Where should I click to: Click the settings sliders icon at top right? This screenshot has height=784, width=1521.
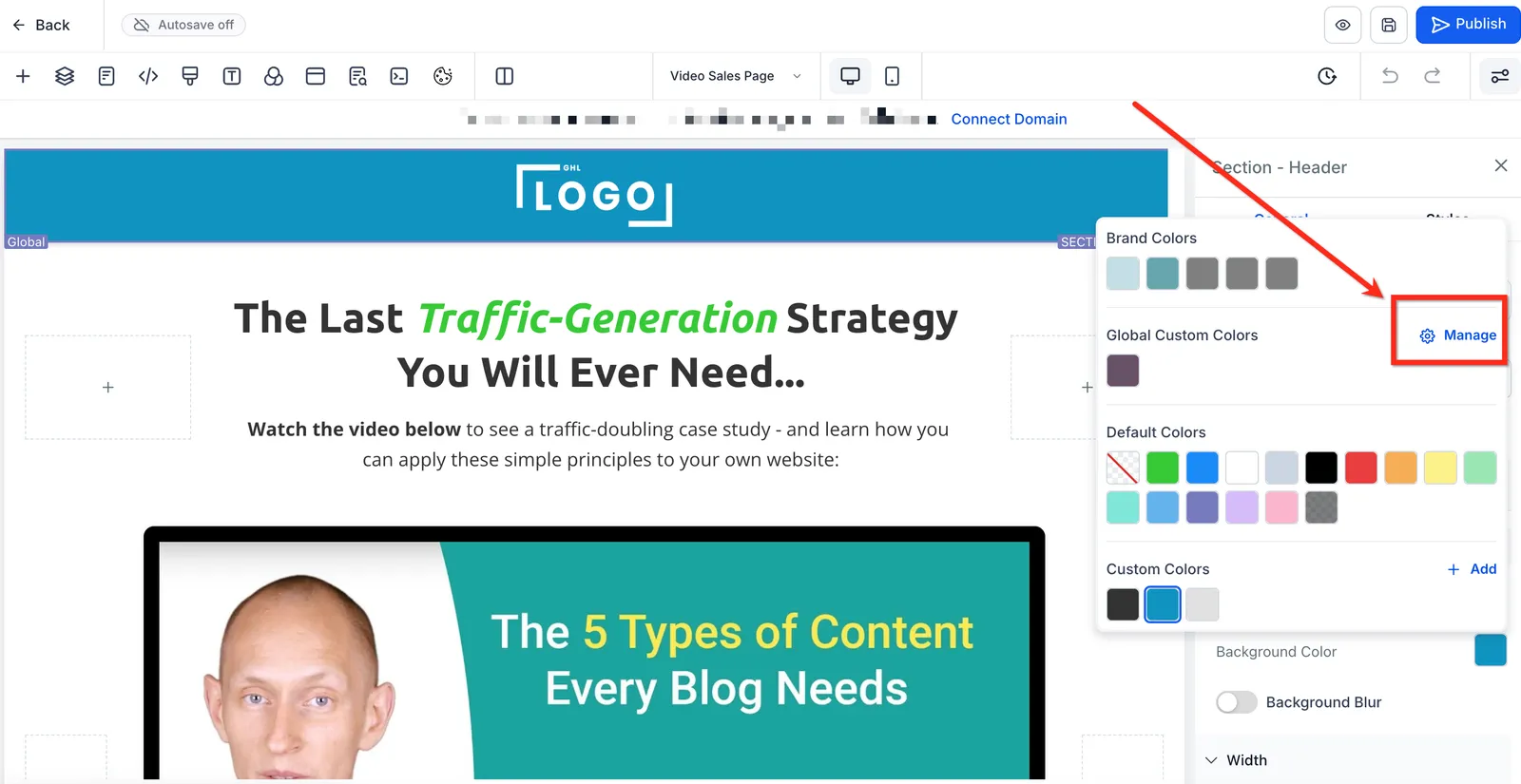click(x=1499, y=76)
